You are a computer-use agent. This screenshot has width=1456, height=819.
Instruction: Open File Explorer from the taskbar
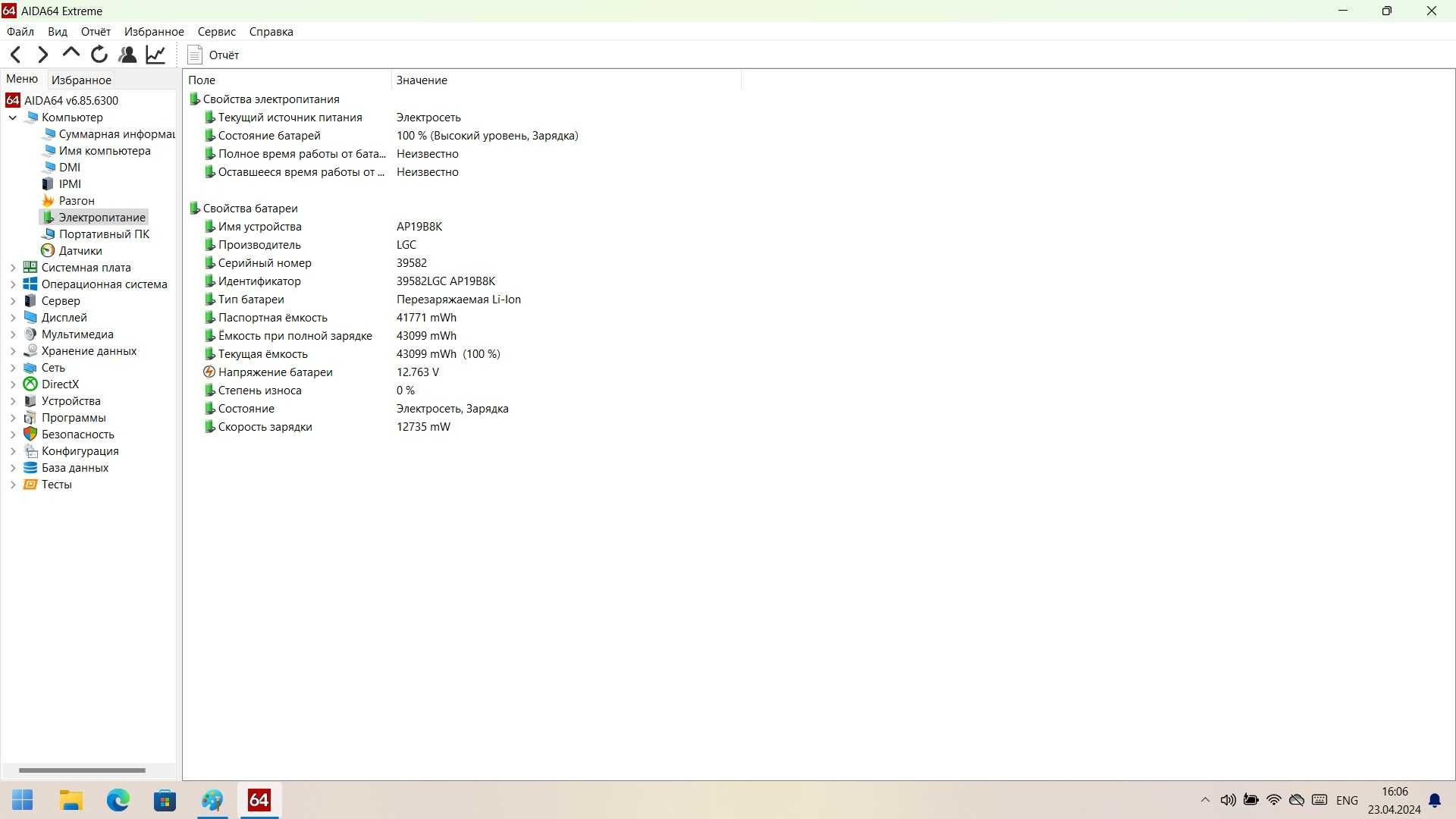pos(71,800)
